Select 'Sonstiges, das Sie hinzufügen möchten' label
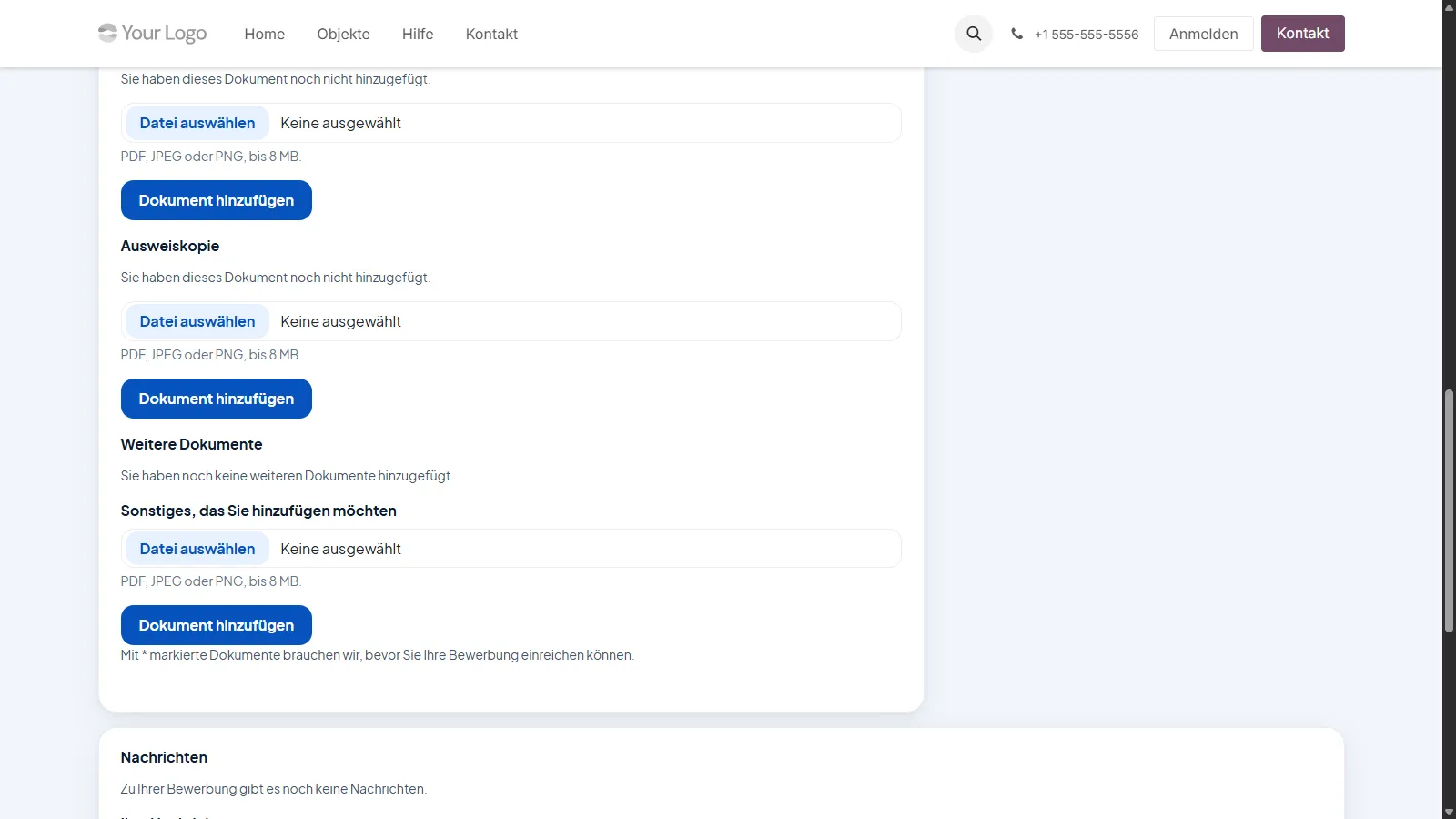 (x=258, y=511)
